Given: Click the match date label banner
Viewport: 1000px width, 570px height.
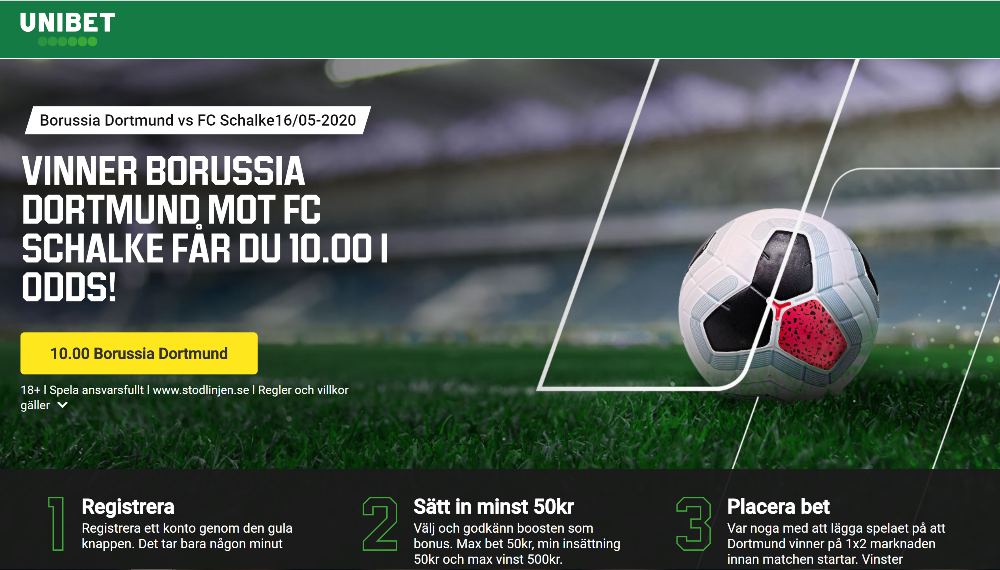Looking at the screenshot, I should point(198,120).
